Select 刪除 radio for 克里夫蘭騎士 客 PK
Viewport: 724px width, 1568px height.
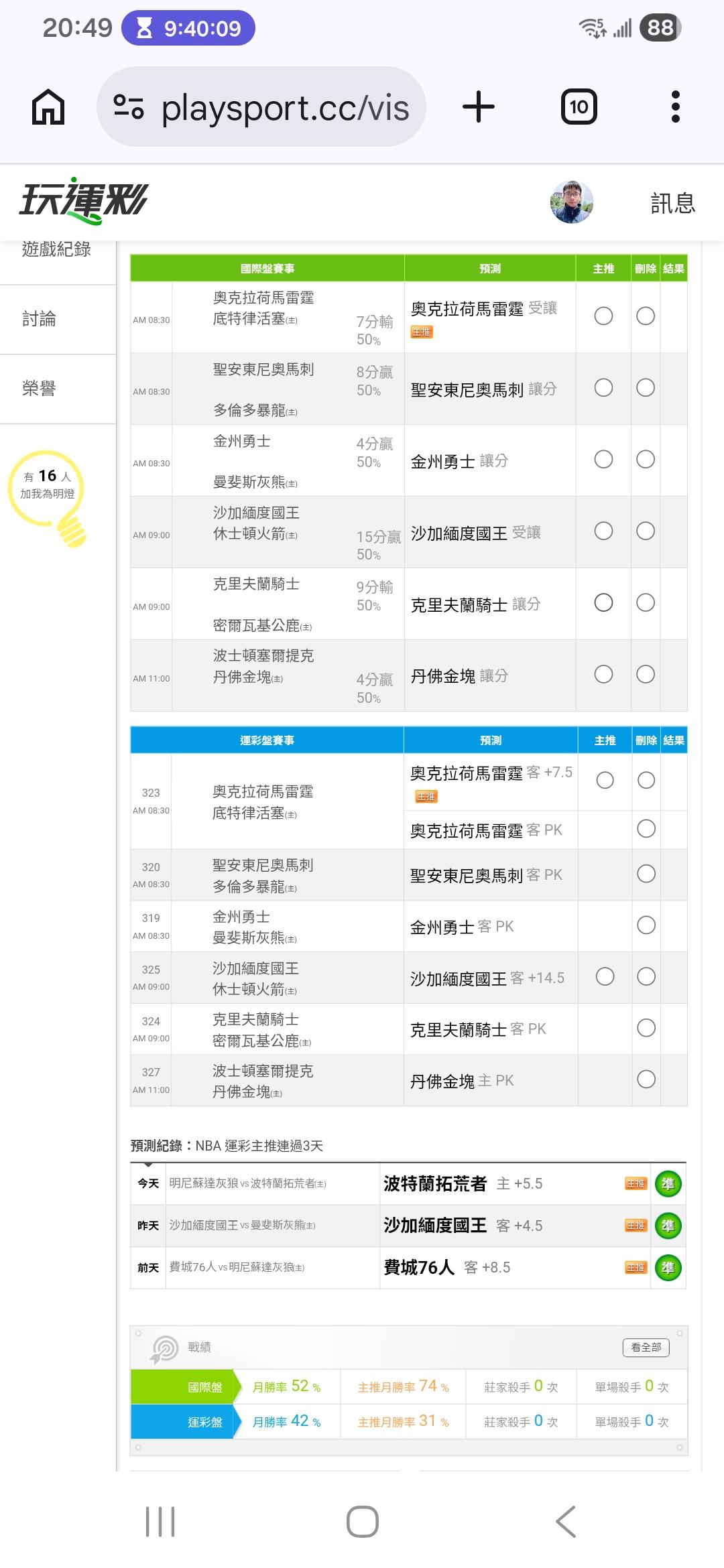pos(646,1028)
